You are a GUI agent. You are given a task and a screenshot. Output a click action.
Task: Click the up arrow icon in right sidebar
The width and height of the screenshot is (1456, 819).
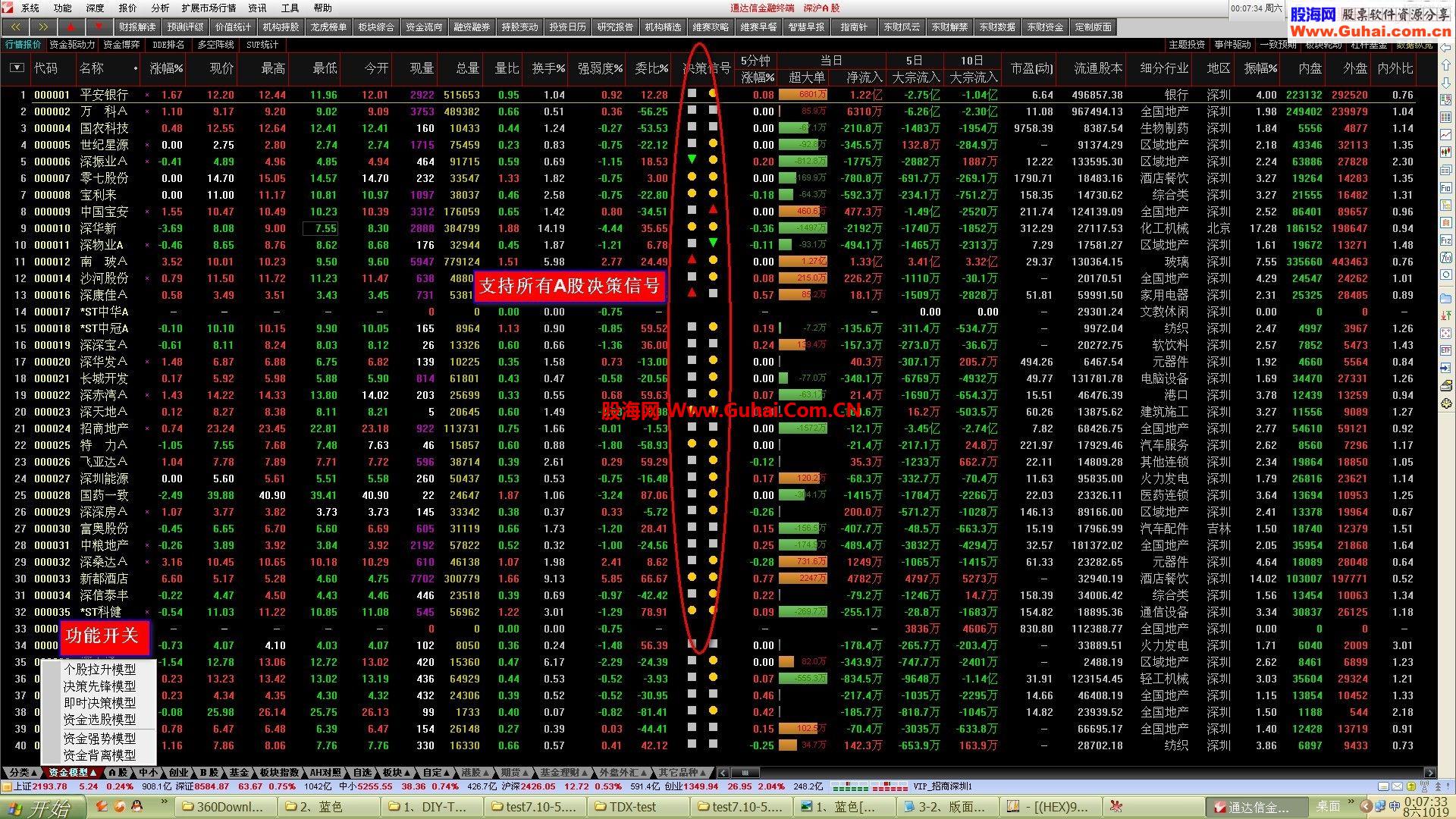(1446, 66)
